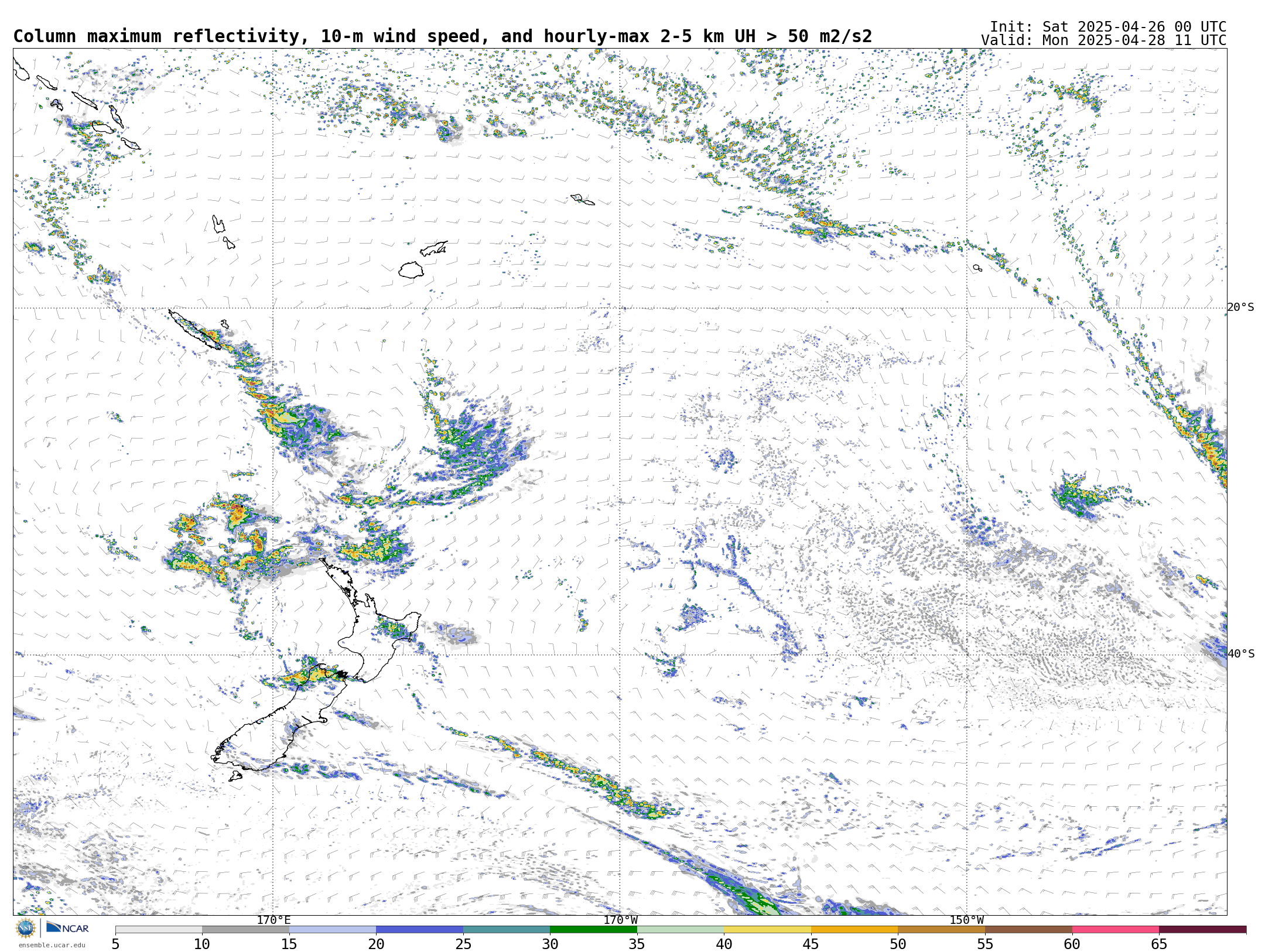Click the pale blue 15-20 color swatch

[333, 929]
